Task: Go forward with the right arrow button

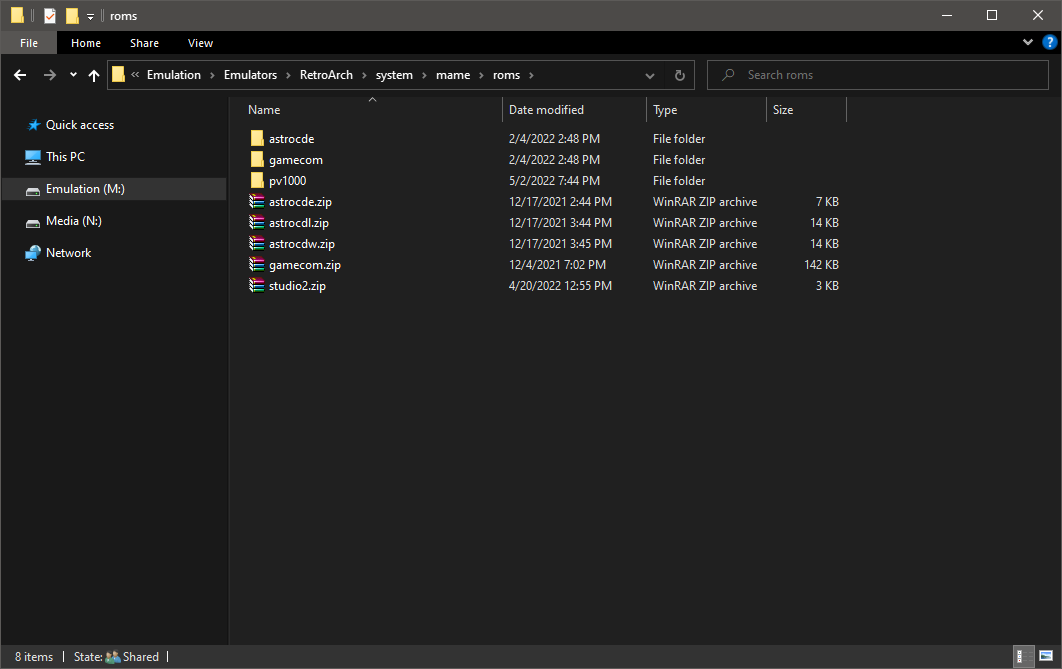Action: pos(50,75)
